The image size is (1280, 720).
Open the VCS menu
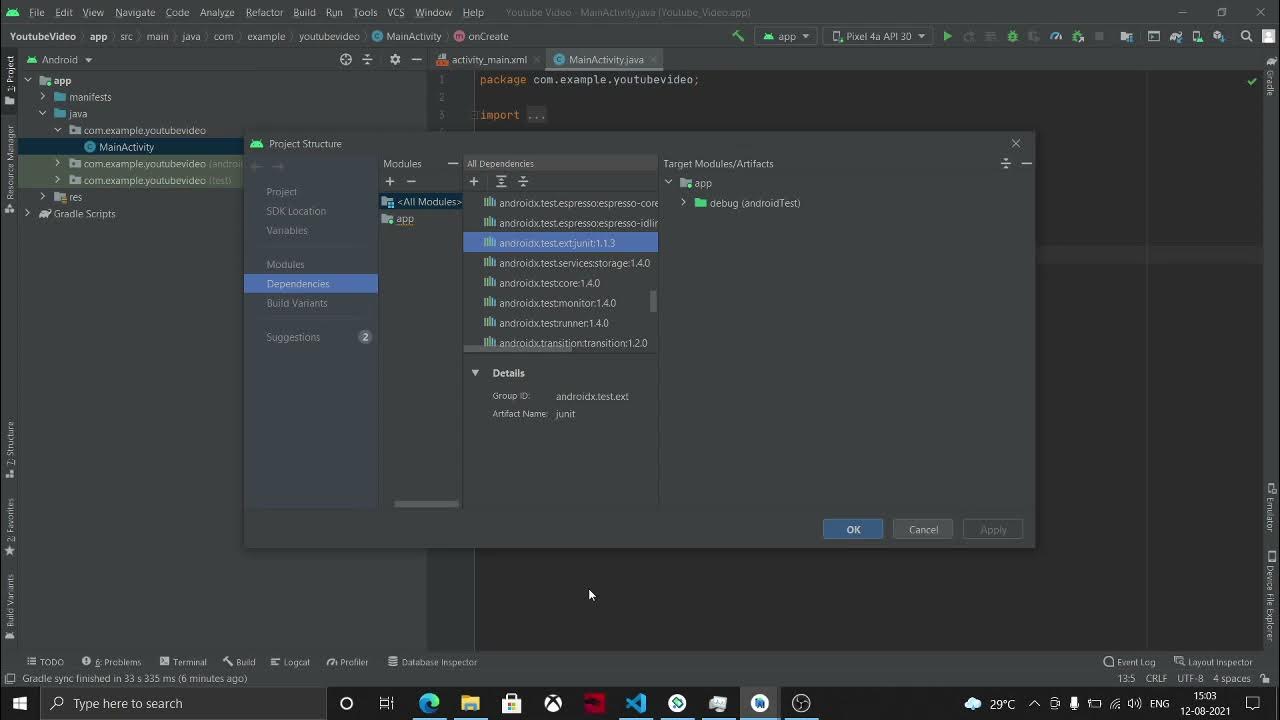395,12
